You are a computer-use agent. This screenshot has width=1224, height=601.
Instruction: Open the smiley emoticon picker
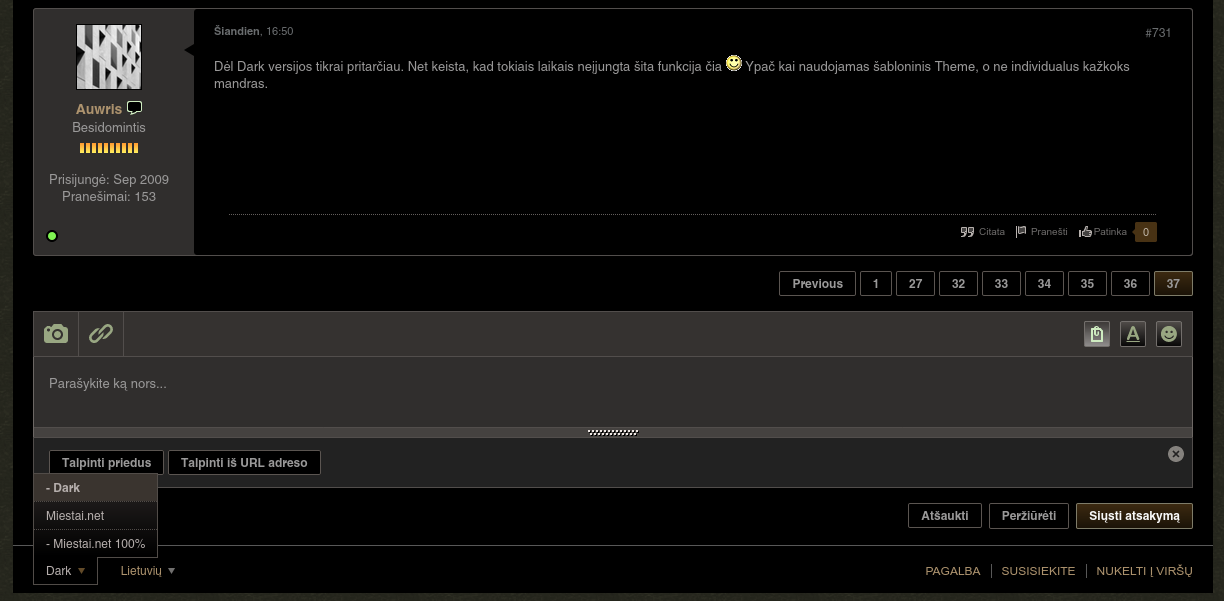pos(1168,334)
